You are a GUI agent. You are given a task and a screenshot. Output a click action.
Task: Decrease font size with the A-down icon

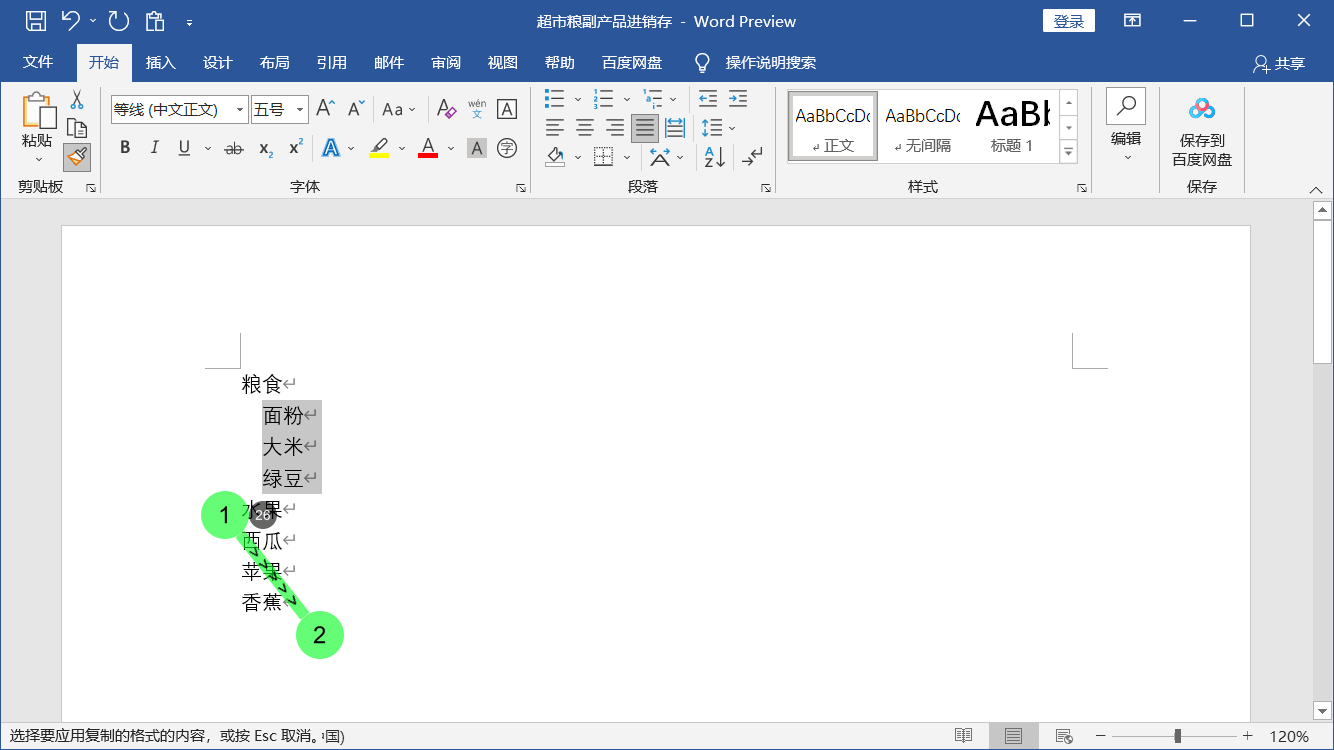356,109
